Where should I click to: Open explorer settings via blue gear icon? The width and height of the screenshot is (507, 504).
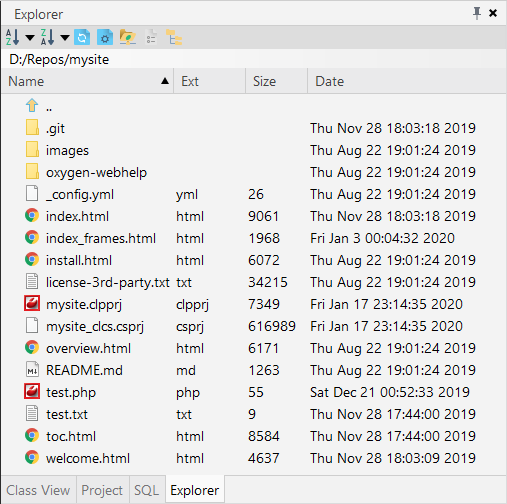[x=105, y=37]
